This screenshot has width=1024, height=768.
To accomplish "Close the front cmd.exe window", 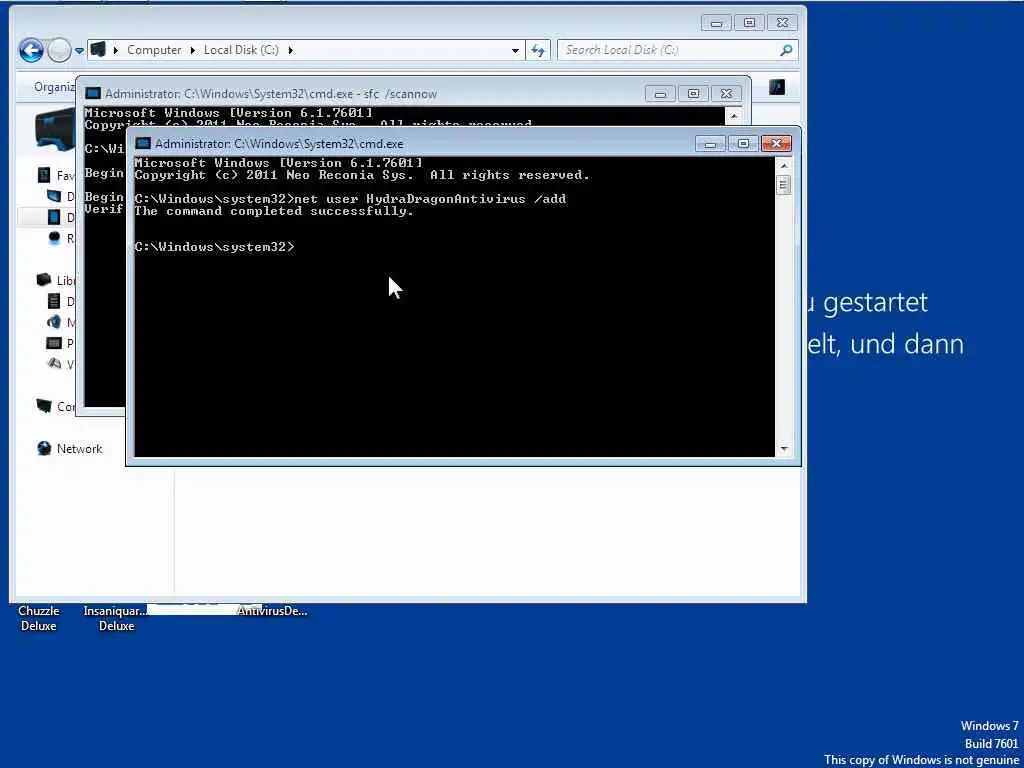I will 776,144.
